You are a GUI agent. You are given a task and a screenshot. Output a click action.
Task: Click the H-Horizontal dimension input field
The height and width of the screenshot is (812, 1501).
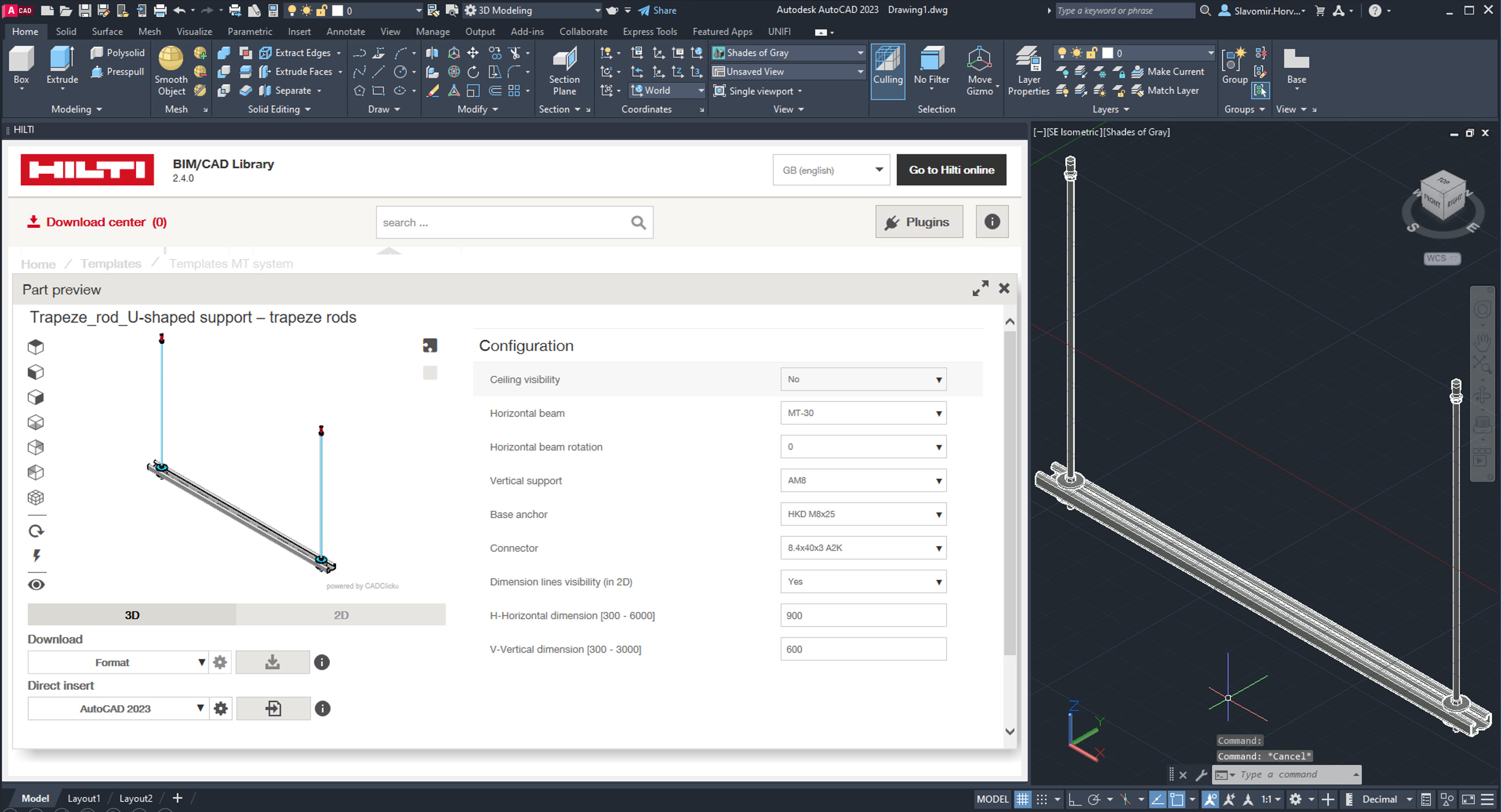[863, 616]
